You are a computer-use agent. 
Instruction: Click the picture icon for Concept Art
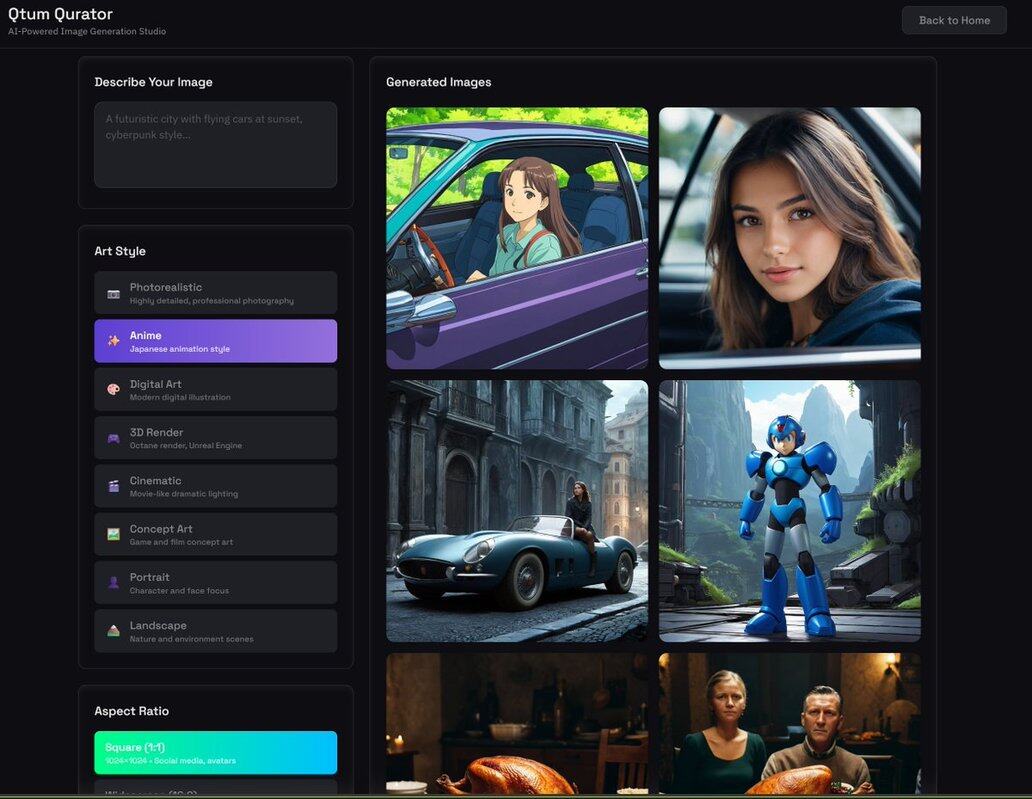pyautogui.click(x=113, y=534)
